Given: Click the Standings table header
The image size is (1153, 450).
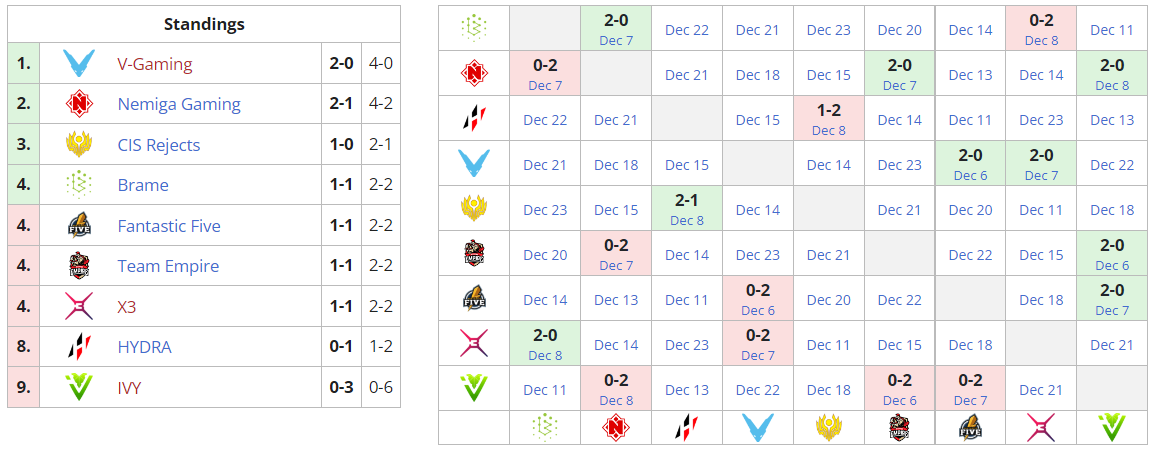Looking at the screenshot, I should coord(203,24).
